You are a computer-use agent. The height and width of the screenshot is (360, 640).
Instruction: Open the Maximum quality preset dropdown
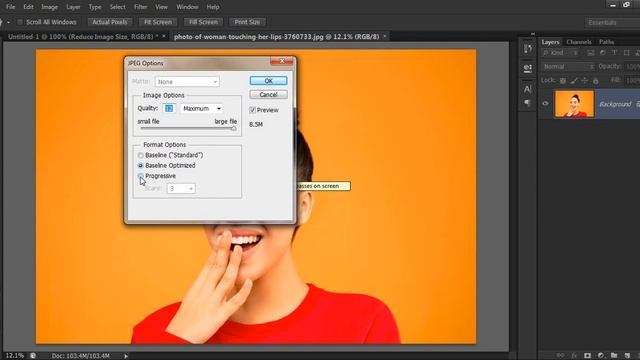click(x=202, y=109)
